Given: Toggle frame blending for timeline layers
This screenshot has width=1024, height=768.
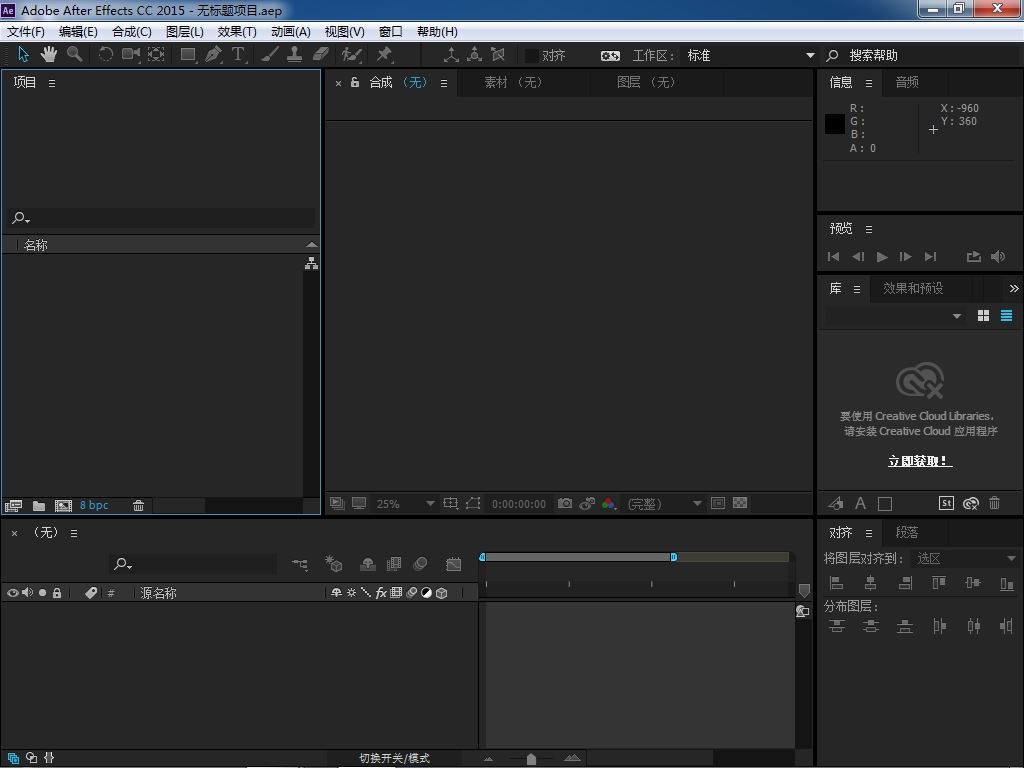Looking at the screenshot, I should 394,564.
